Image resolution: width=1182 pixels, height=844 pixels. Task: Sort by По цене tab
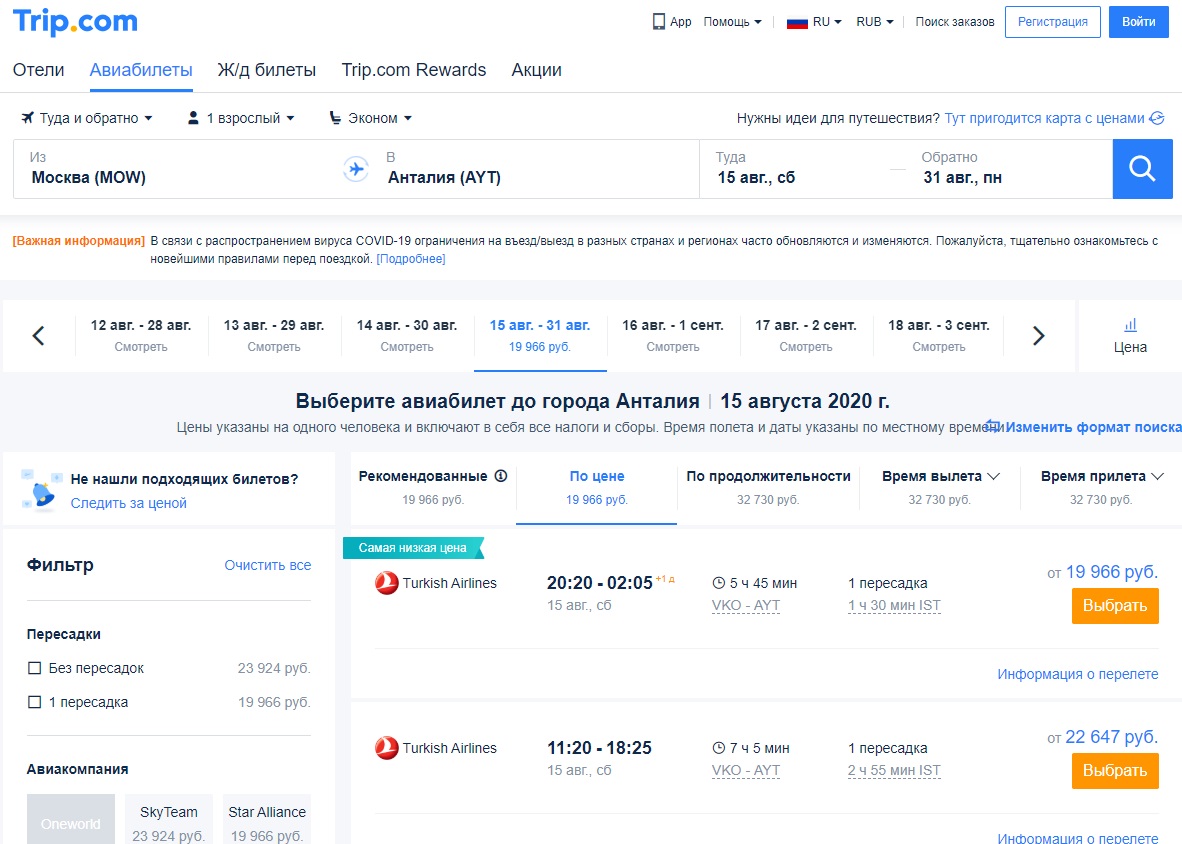pos(596,487)
